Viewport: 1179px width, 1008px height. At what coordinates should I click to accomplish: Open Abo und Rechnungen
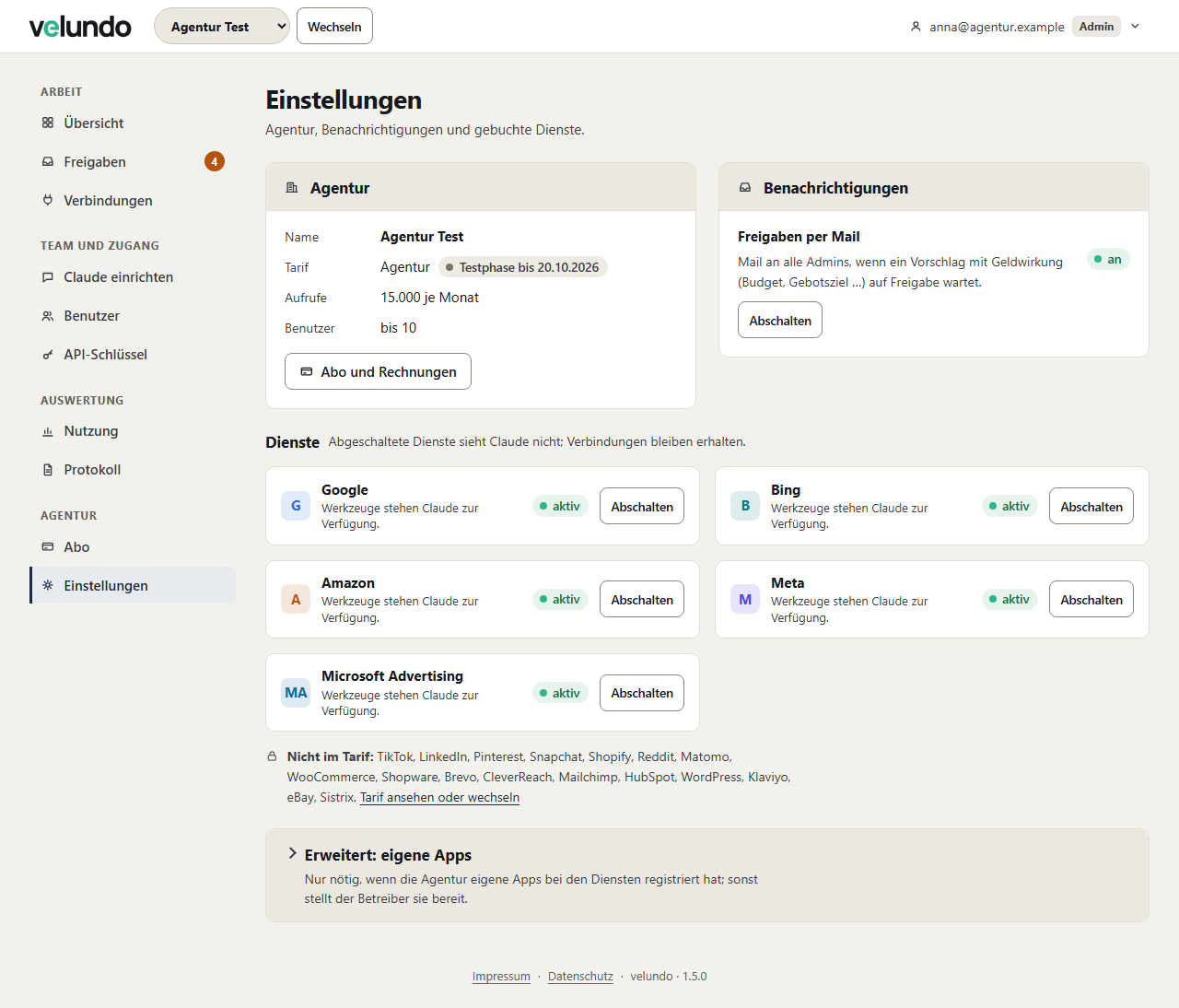(378, 371)
